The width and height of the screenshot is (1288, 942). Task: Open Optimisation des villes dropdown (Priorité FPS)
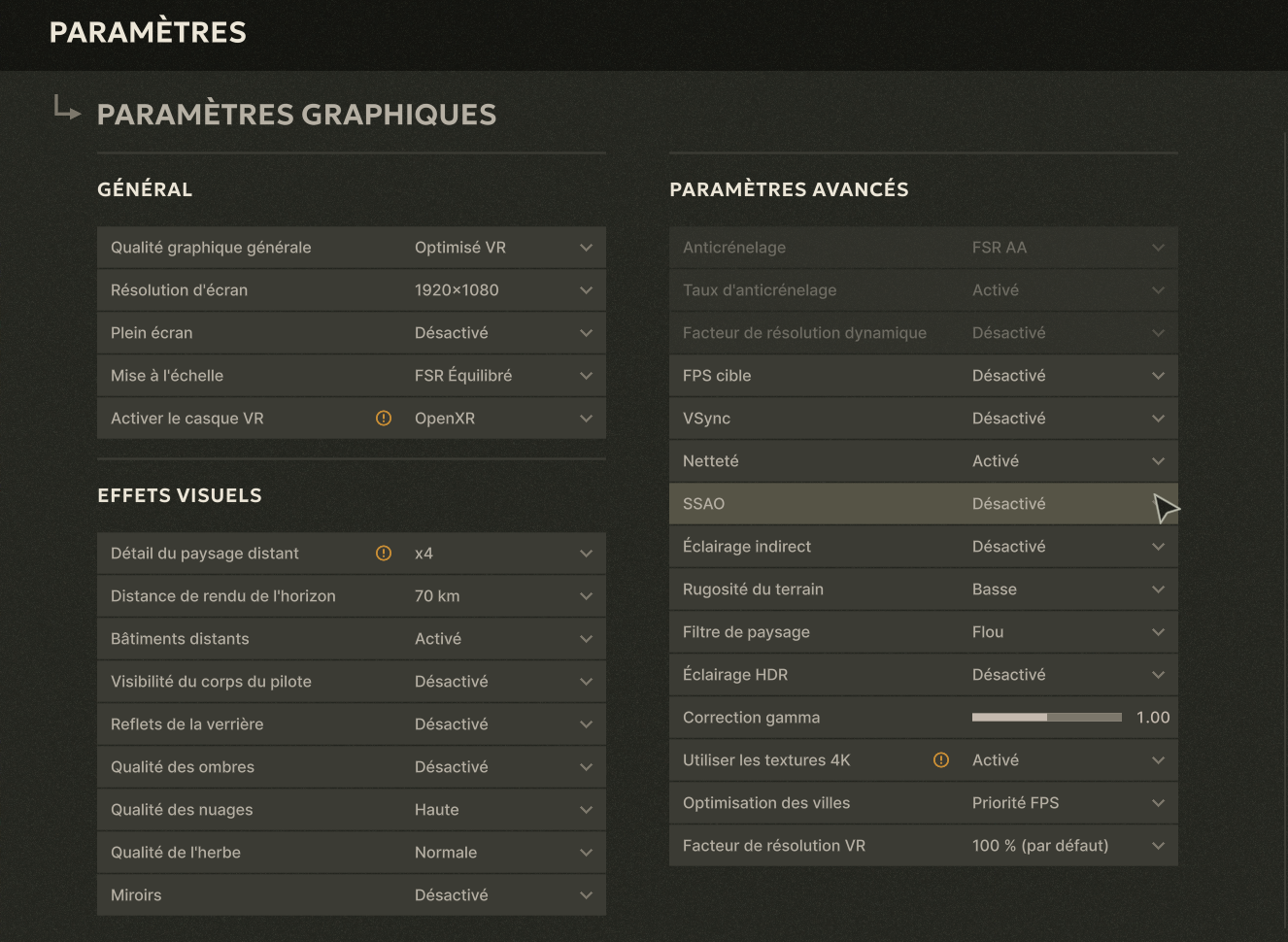click(924, 803)
